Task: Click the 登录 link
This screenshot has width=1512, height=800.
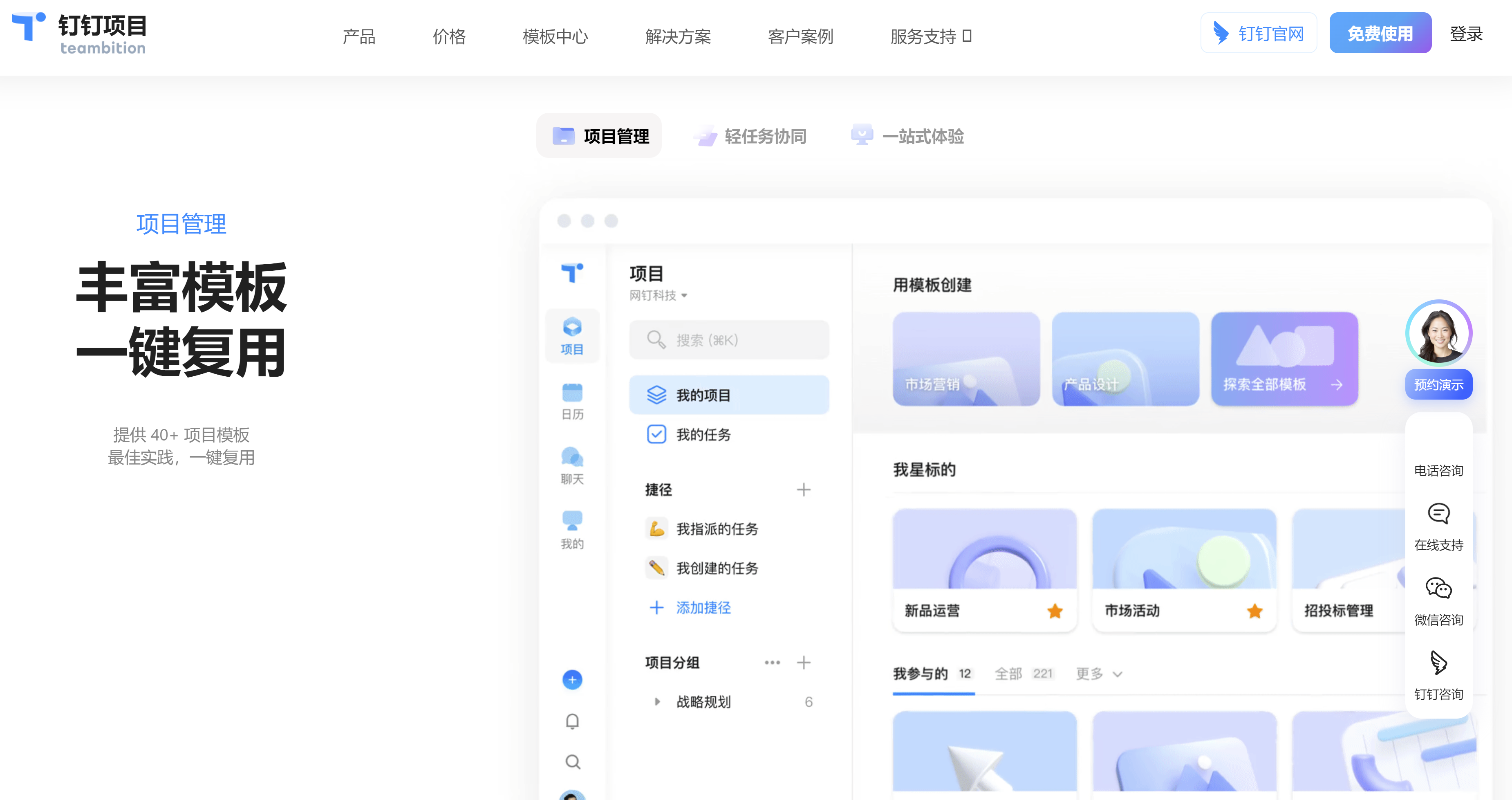Action: (1466, 34)
